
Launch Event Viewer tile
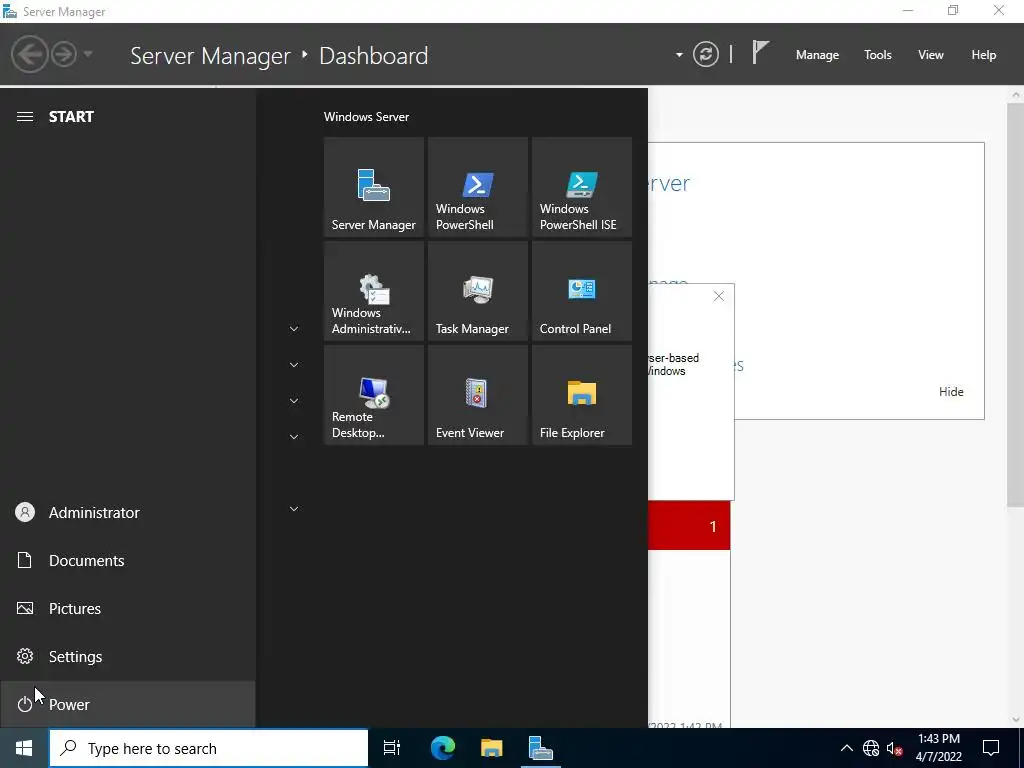pos(477,395)
